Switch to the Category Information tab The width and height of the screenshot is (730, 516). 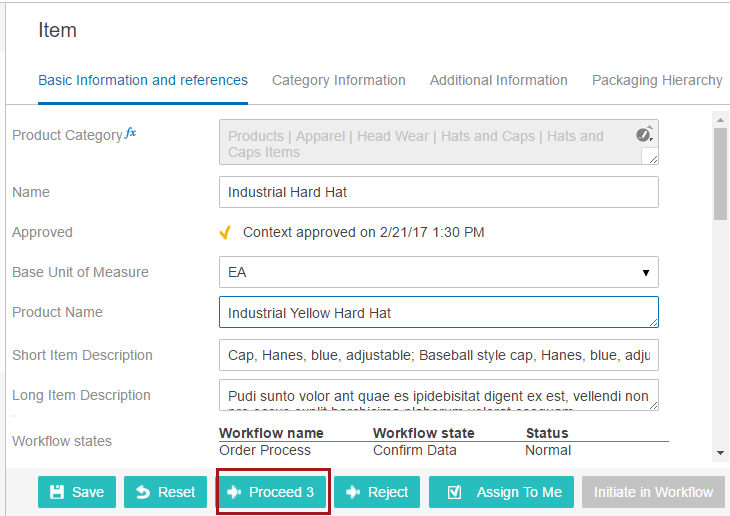coord(338,80)
